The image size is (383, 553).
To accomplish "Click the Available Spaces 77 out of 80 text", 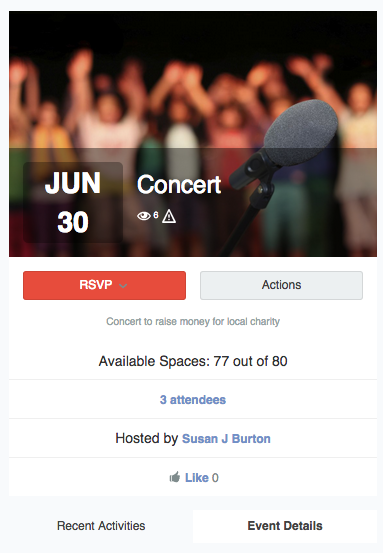I will (x=193, y=361).
